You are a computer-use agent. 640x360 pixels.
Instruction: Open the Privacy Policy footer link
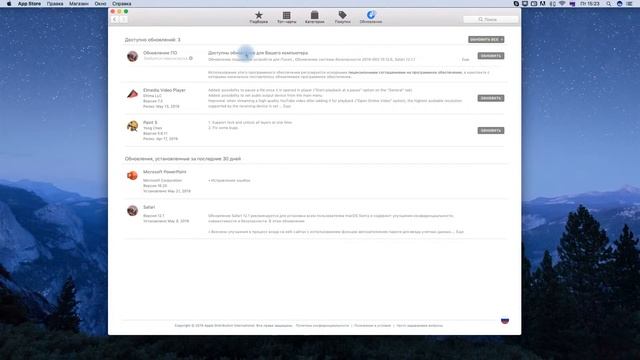click(322, 326)
